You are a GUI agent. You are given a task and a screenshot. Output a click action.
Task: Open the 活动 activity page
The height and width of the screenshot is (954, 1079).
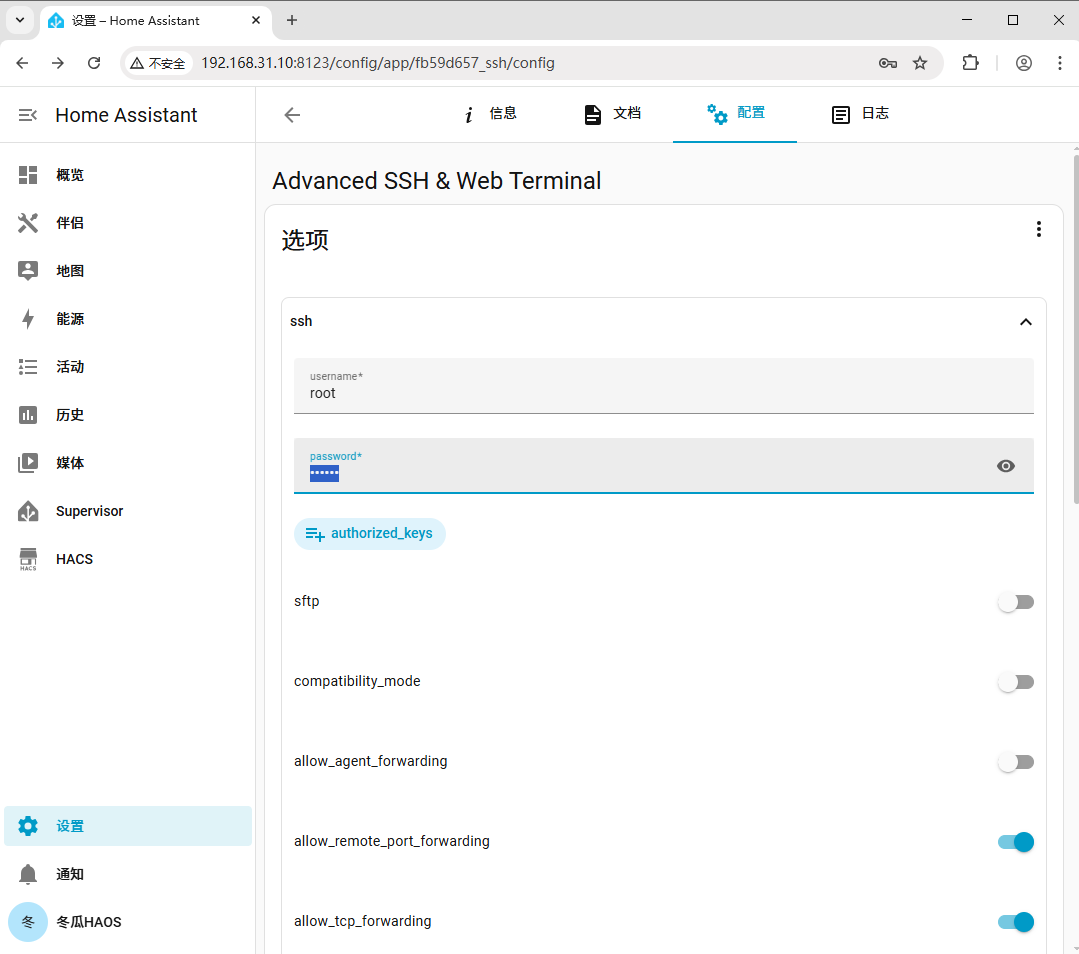[x=127, y=367]
